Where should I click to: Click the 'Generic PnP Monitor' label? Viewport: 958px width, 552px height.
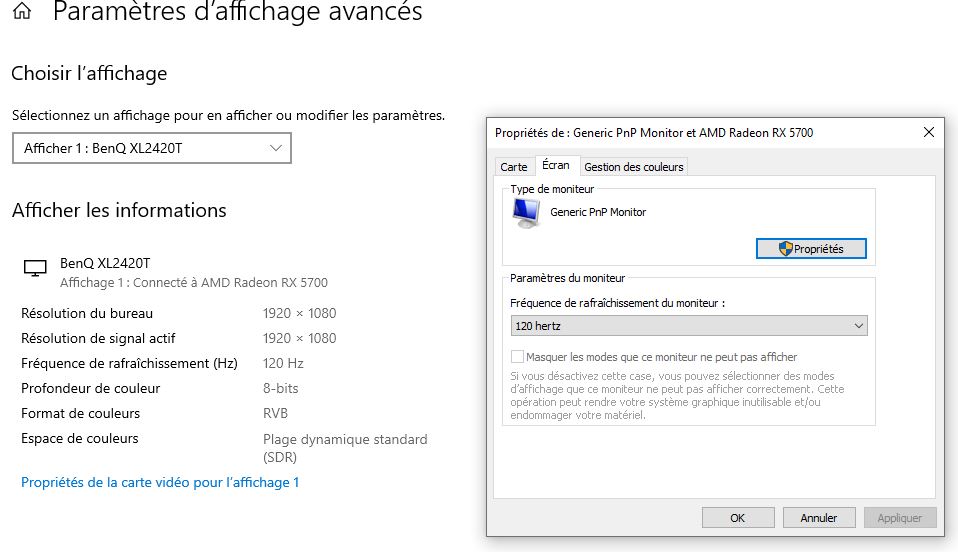[598, 212]
